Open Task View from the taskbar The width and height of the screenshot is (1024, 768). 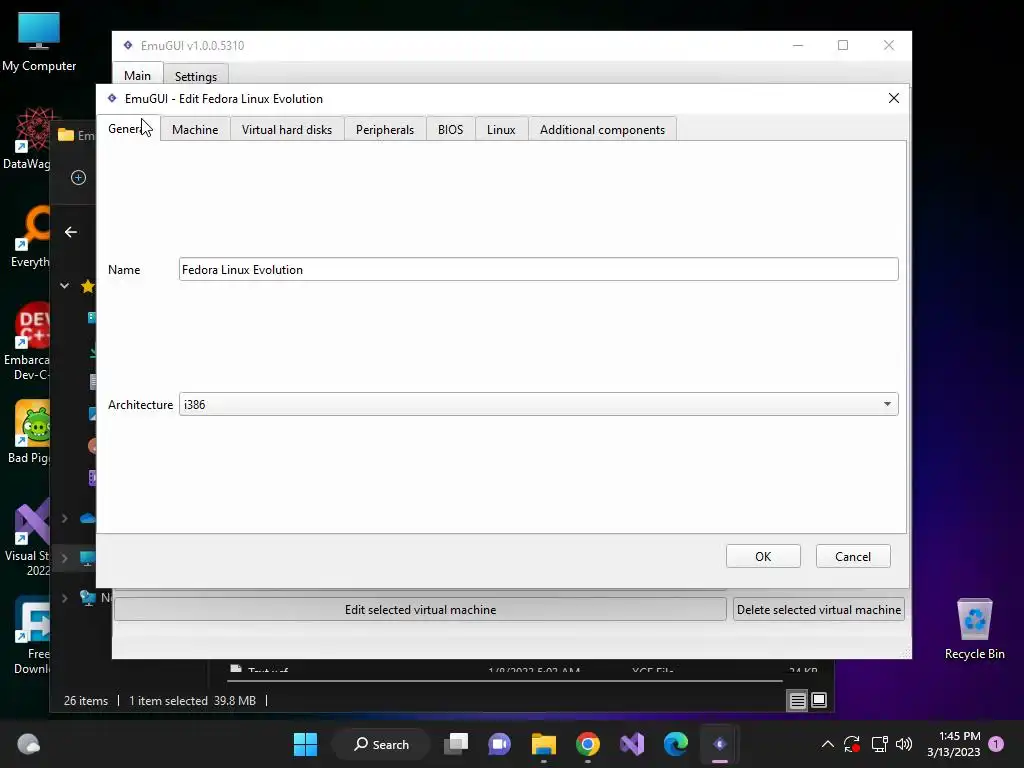point(456,744)
